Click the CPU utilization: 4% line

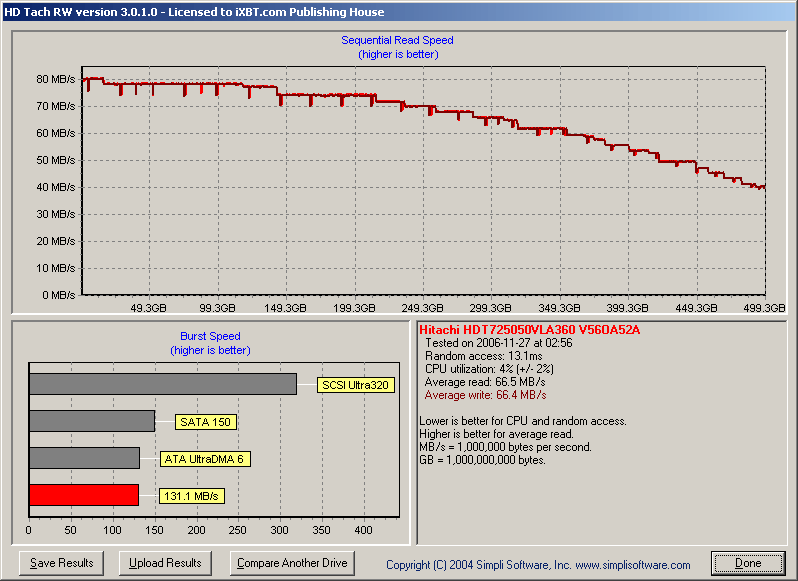click(489, 369)
